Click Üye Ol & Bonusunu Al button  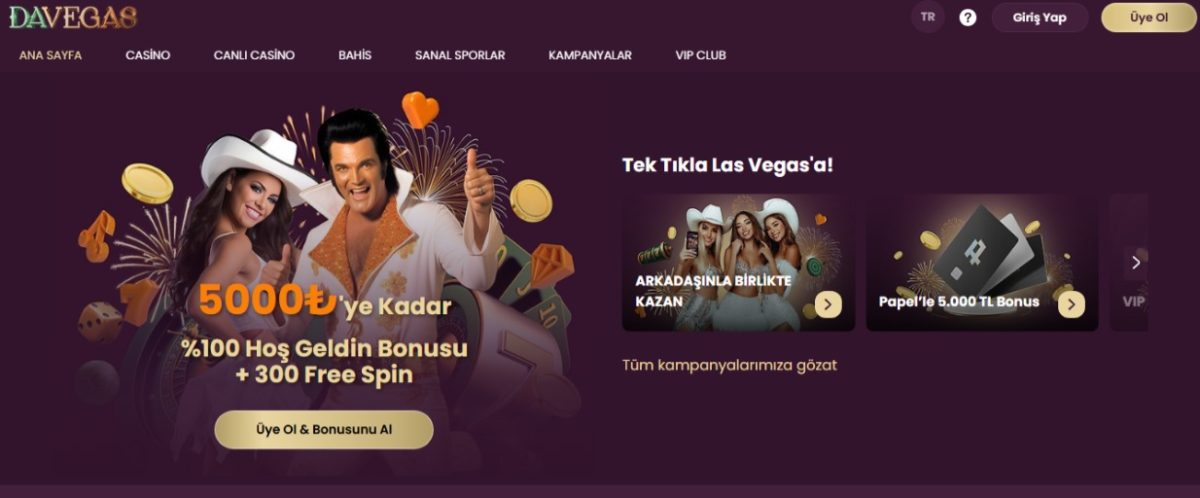click(324, 429)
